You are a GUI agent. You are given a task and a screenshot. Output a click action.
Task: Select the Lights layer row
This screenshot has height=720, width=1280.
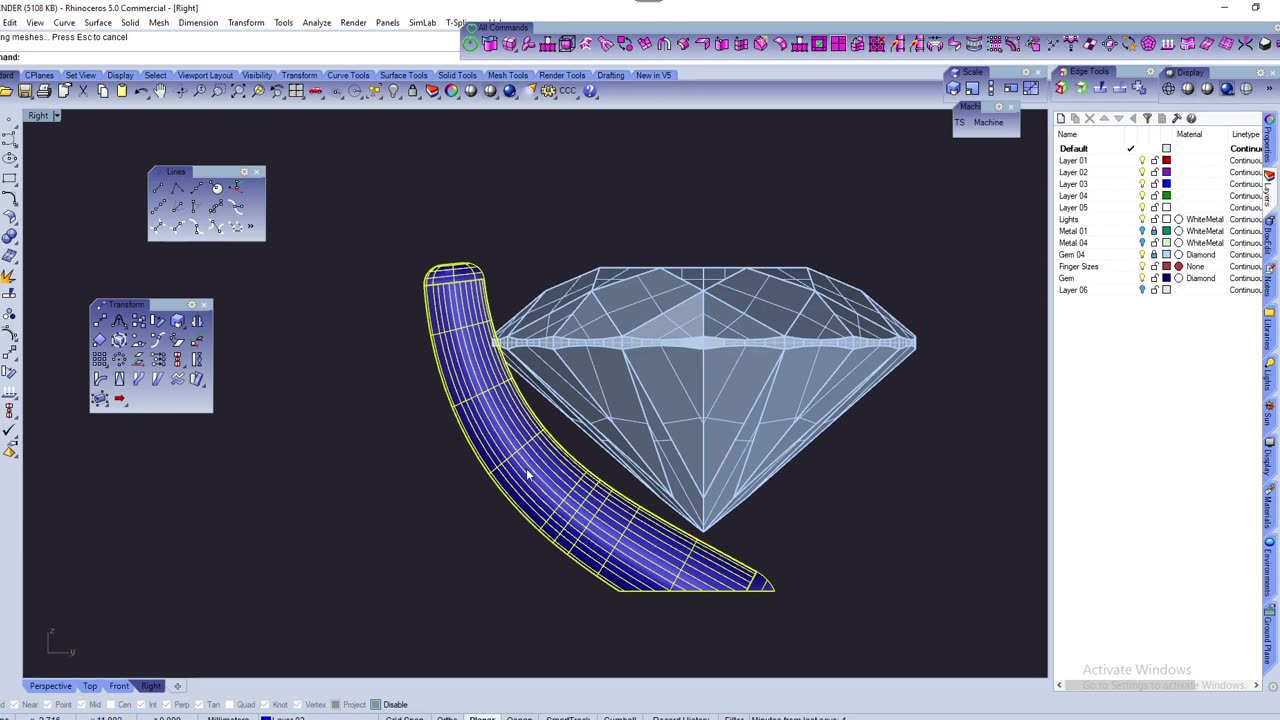[x=1160, y=219]
